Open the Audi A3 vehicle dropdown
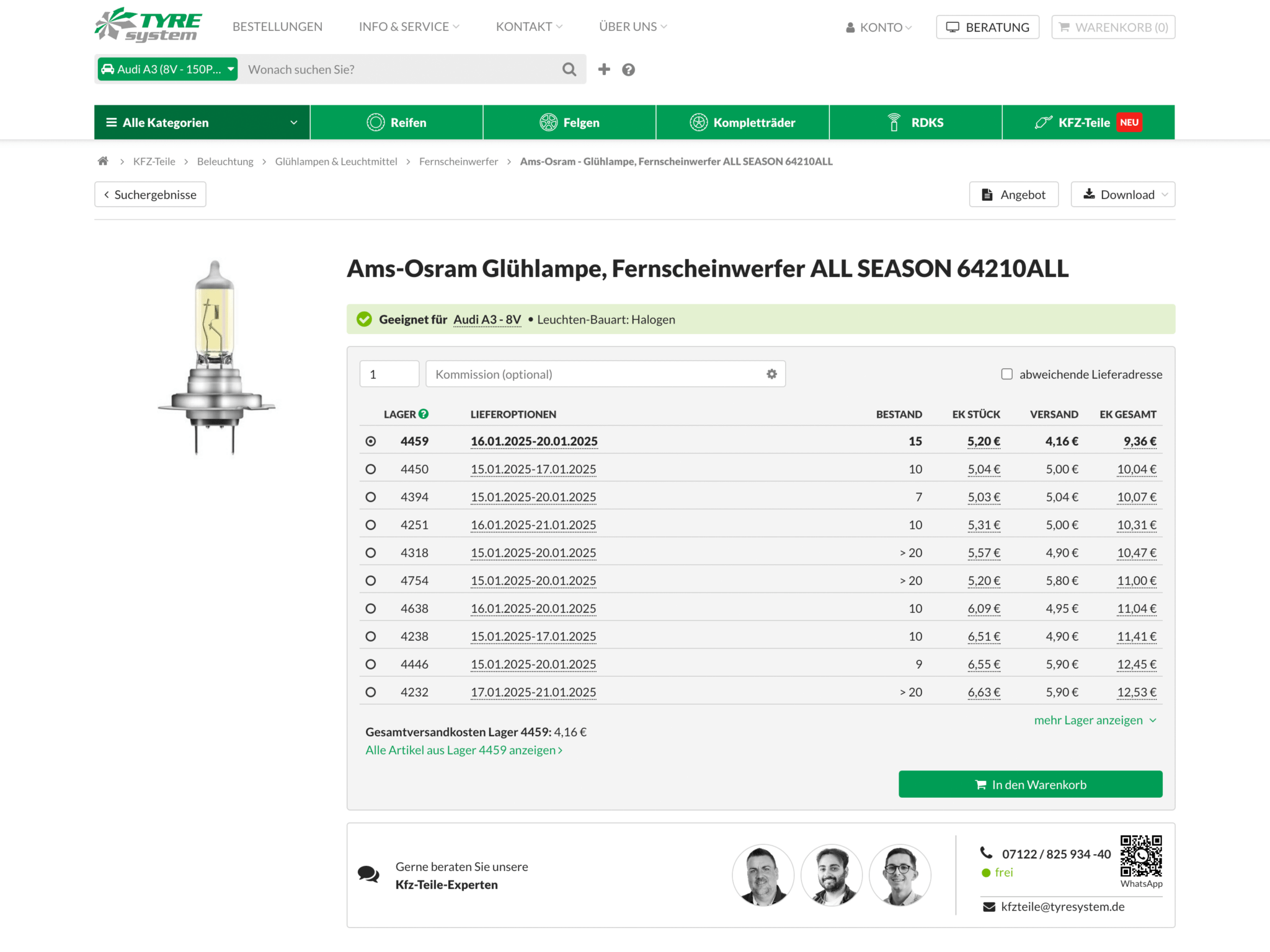This screenshot has height=952, width=1270. 167,69
